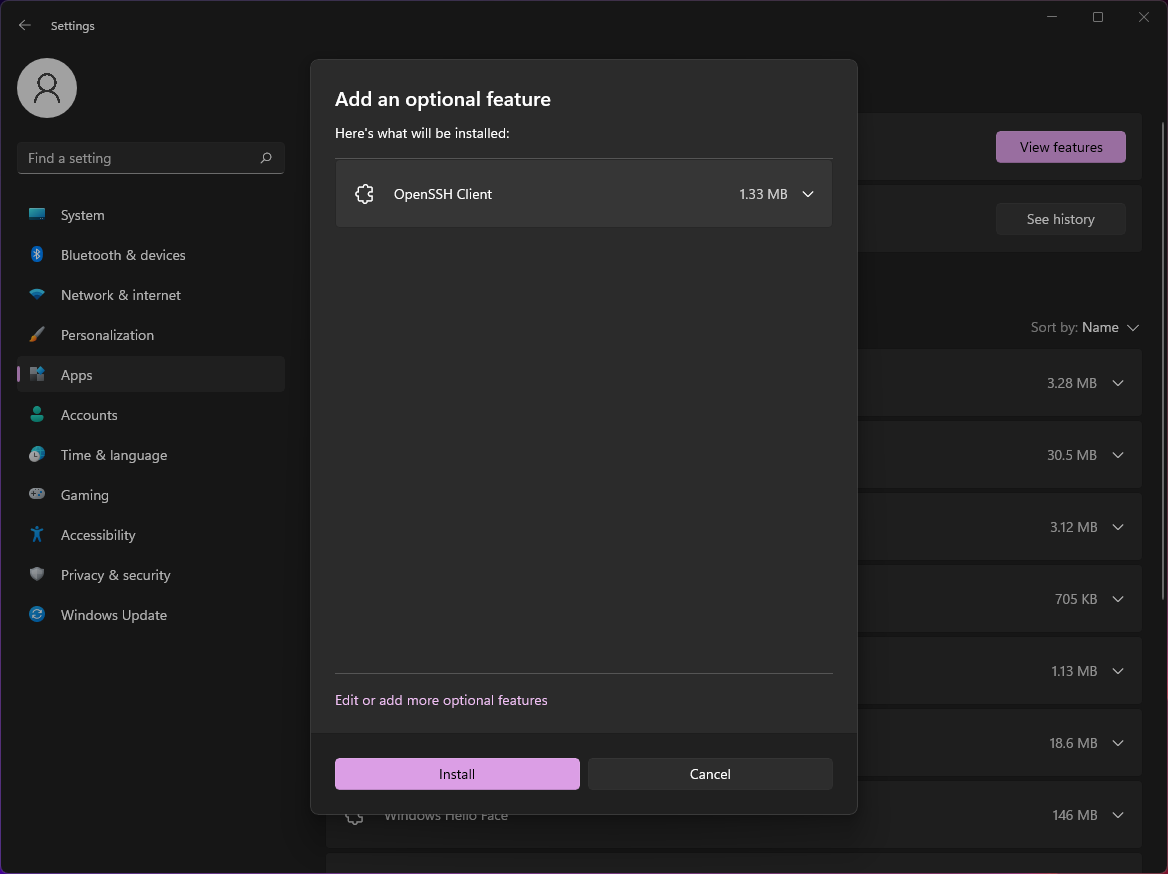Expand the 705 KB feature row
This screenshot has width=1168, height=874.
(1118, 599)
